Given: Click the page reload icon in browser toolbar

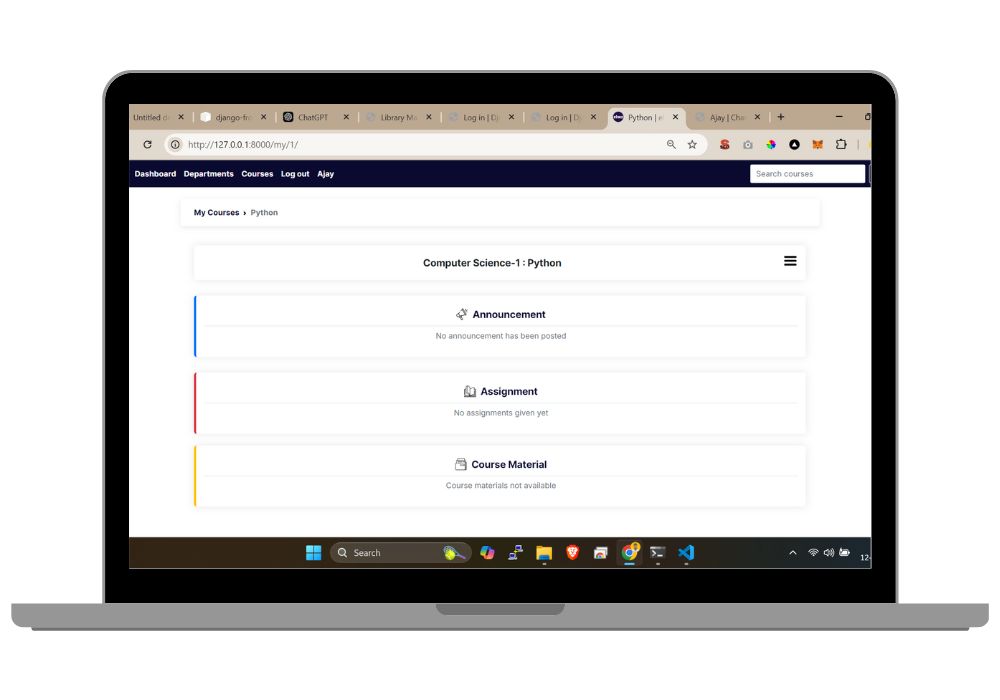Looking at the screenshot, I should click(x=147, y=144).
